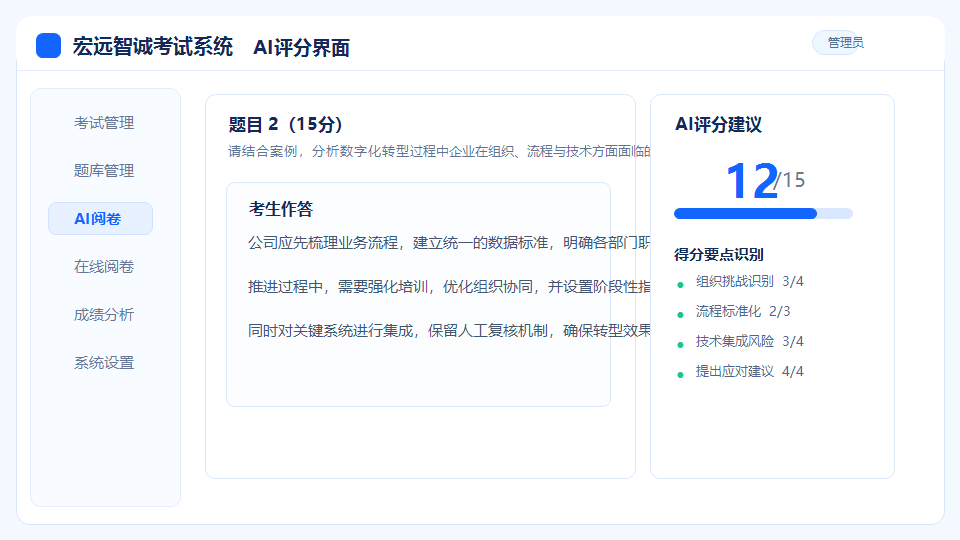Click the AI评分界面 heading

coord(301,48)
